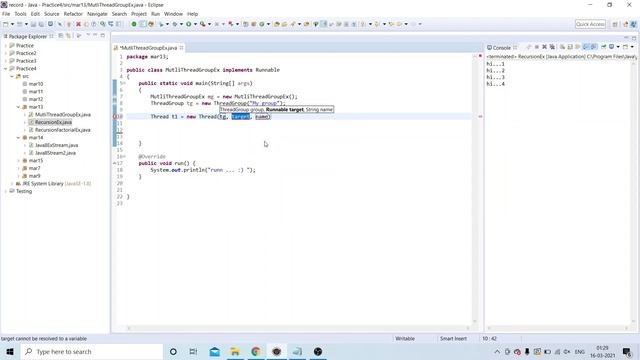Collapse the src folder node
The height and width of the screenshot is (360, 640).
point(12,76)
